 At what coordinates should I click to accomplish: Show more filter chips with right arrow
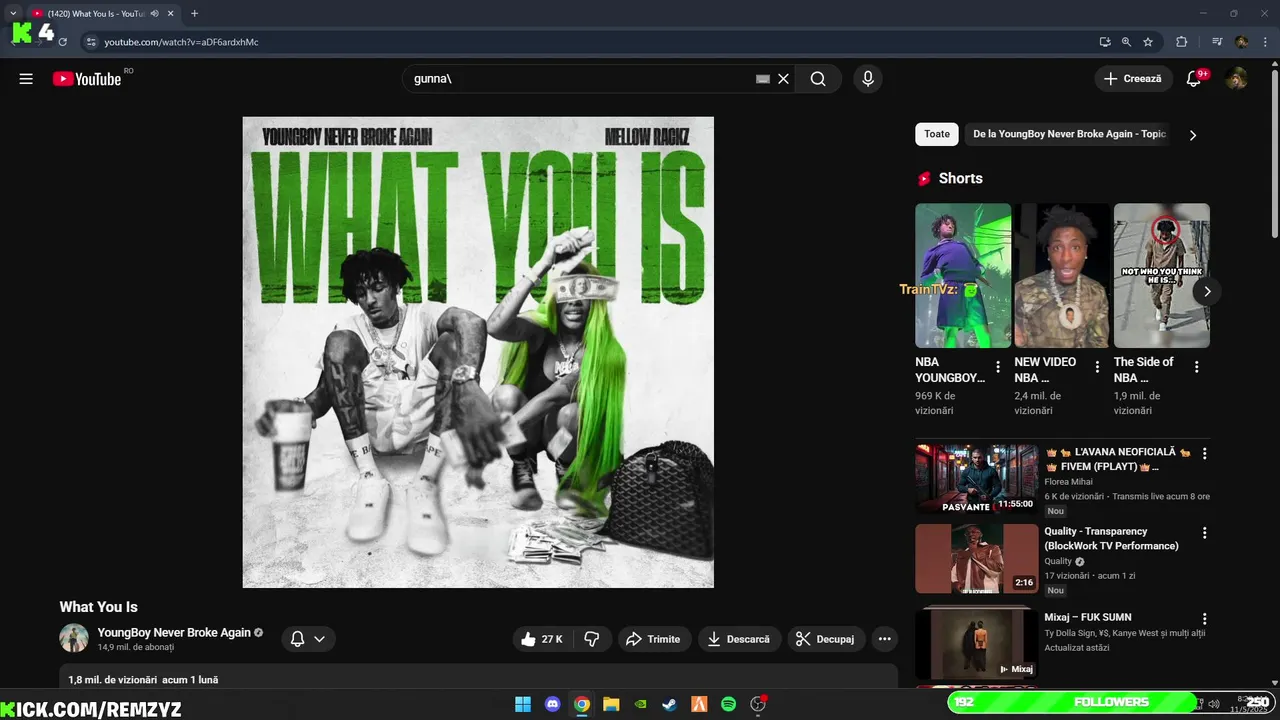1192,135
